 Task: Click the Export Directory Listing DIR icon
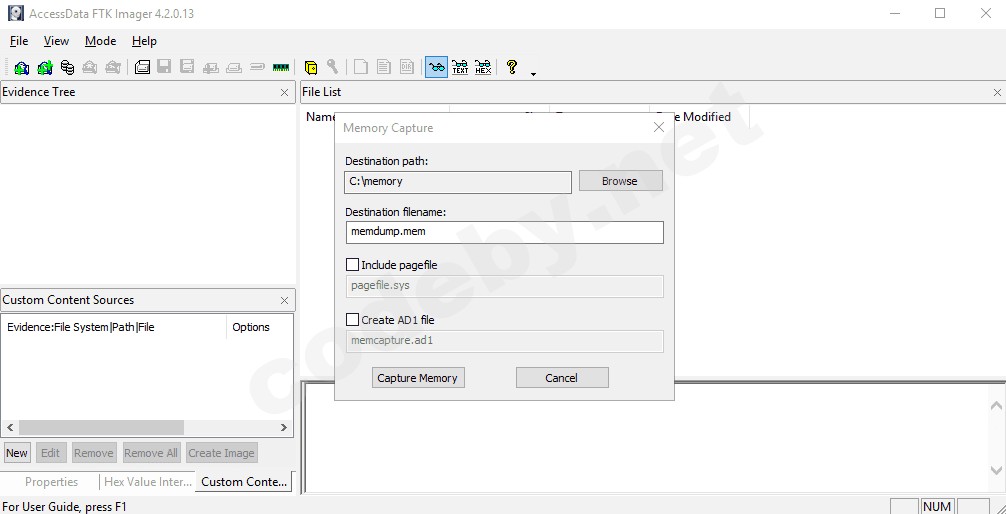tap(406, 67)
